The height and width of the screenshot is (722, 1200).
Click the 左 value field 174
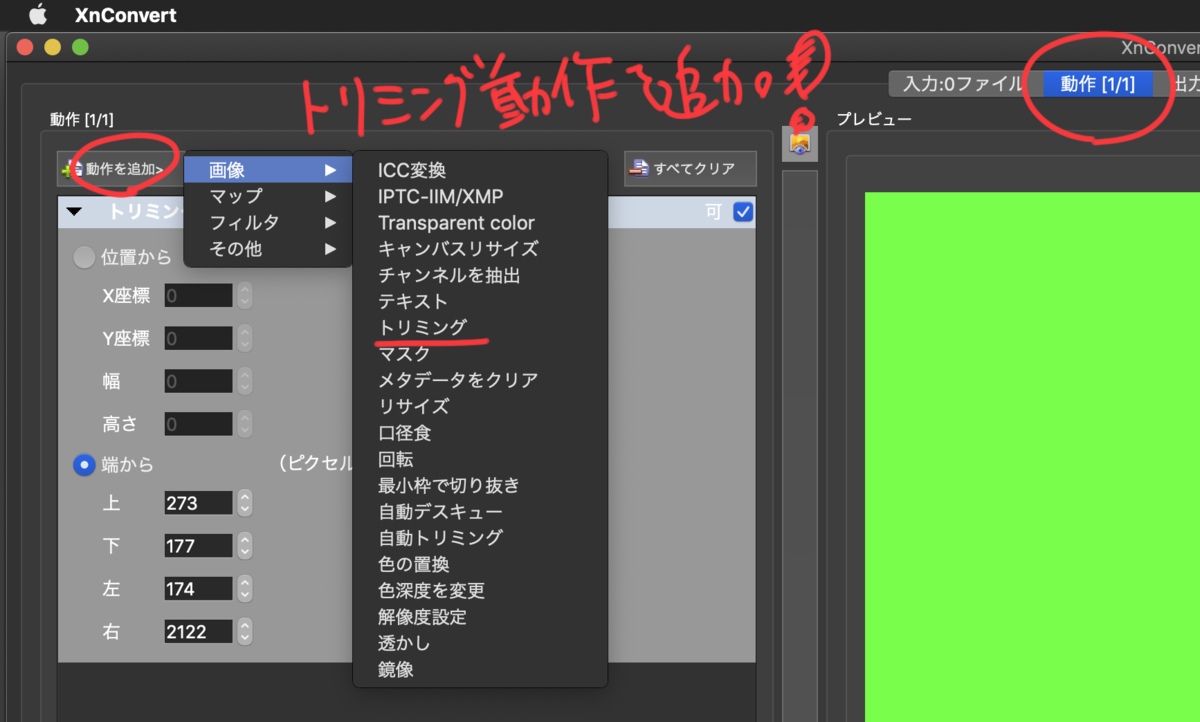pyautogui.click(x=199, y=589)
